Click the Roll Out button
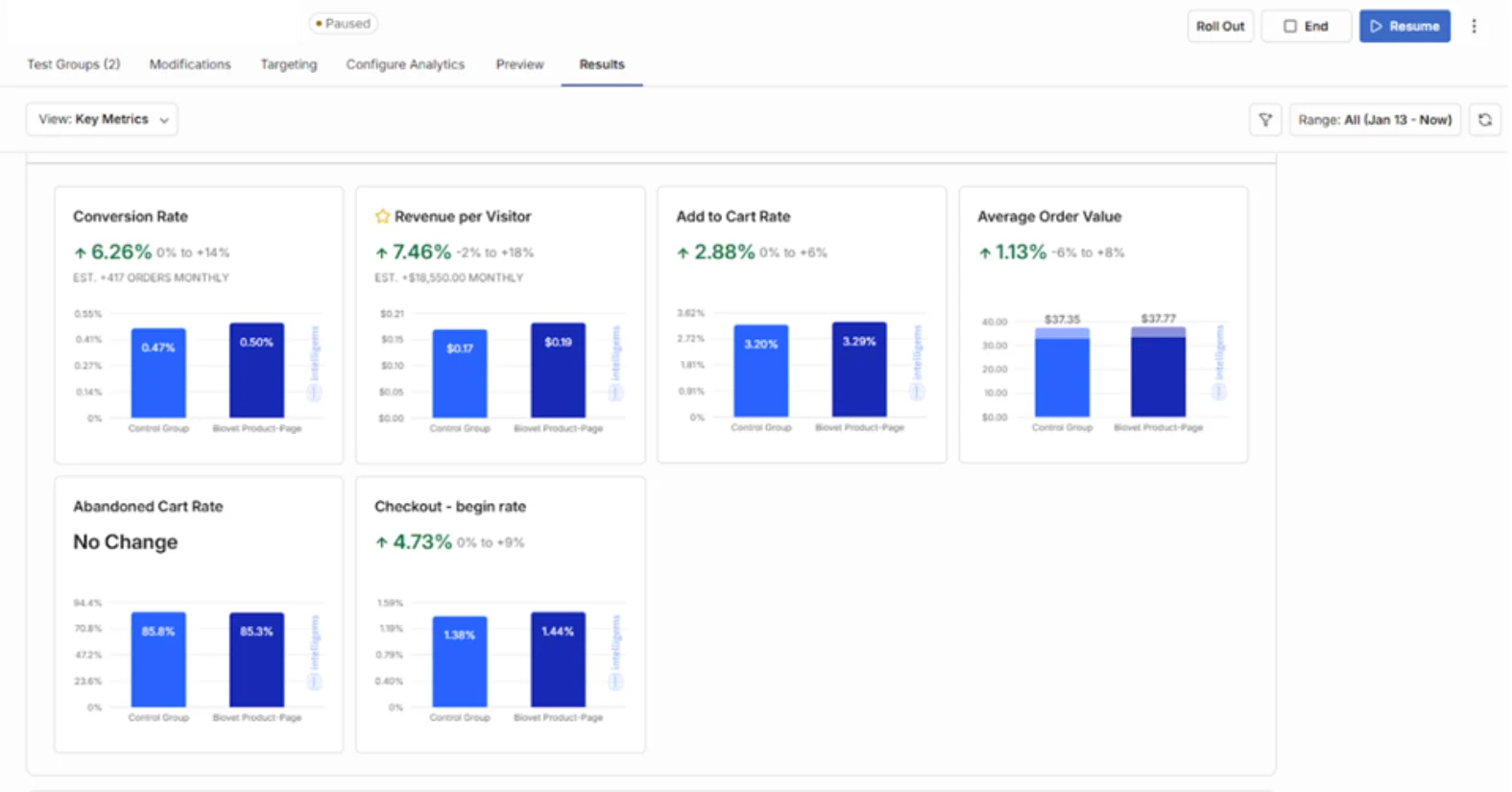1512x792 pixels. tap(1220, 26)
